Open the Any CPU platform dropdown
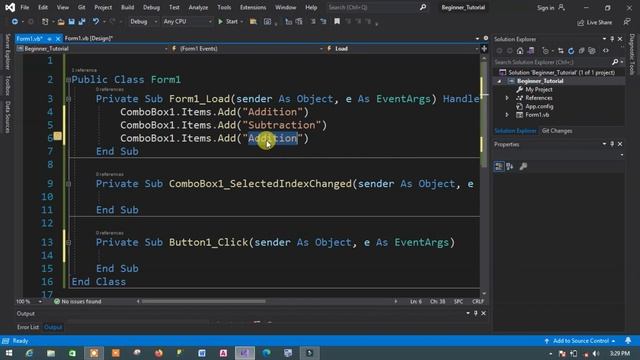This screenshot has width=640, height=360. click(187, 22)
